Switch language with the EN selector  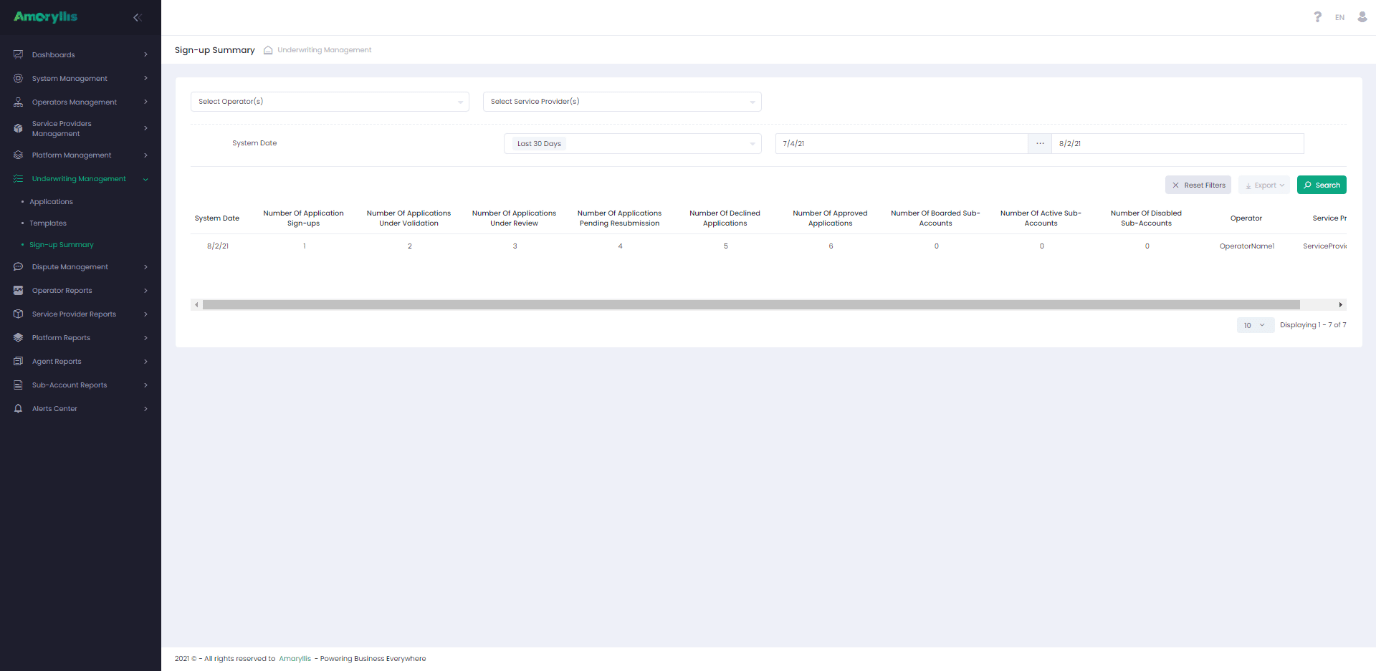tap(1340, 18)
